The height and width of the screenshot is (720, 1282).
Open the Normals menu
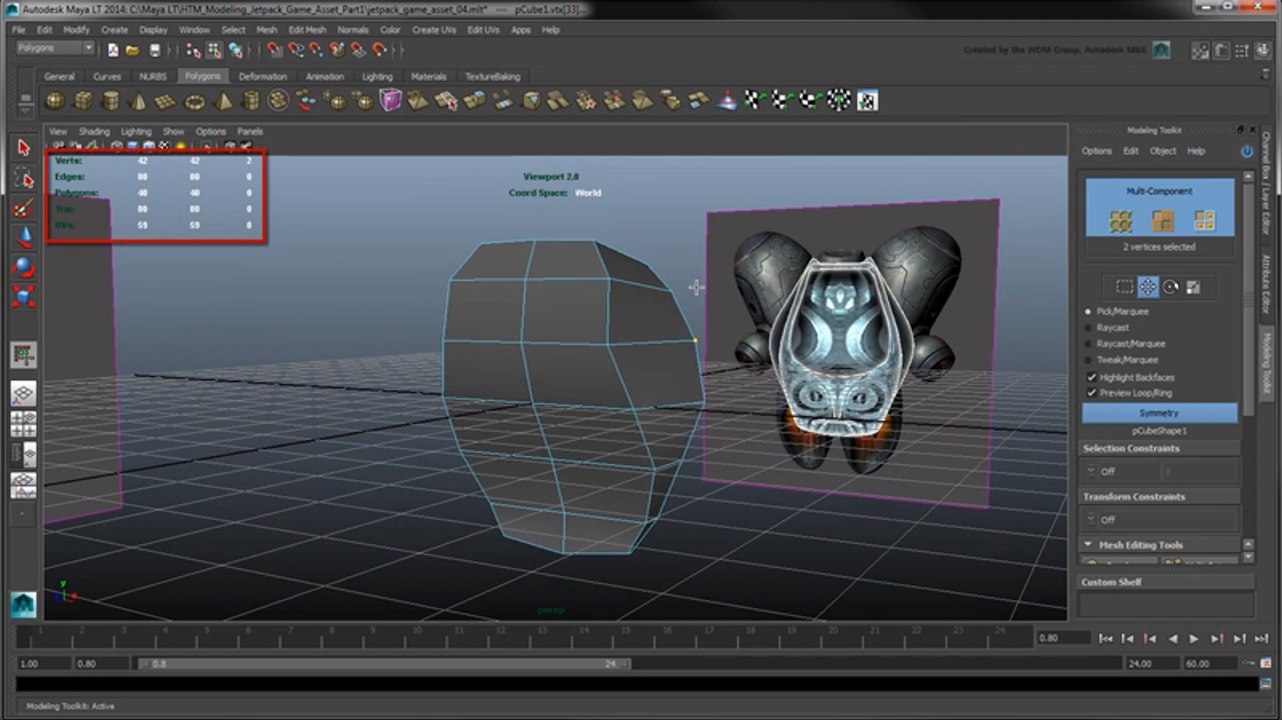353,30
